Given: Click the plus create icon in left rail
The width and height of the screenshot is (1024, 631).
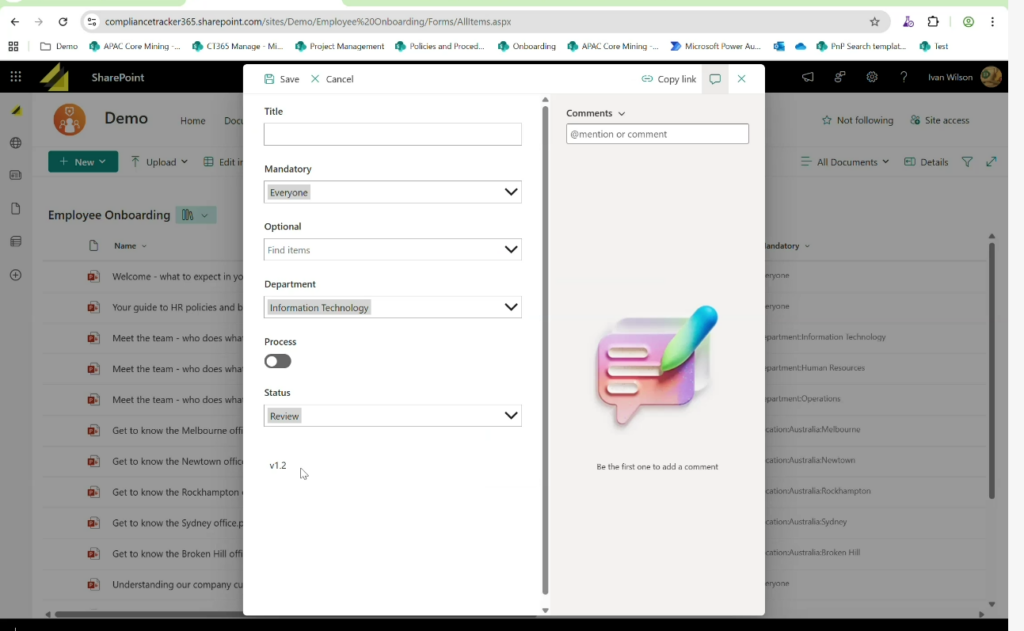Looking at the screenshot, I should [x=16, y=275].
